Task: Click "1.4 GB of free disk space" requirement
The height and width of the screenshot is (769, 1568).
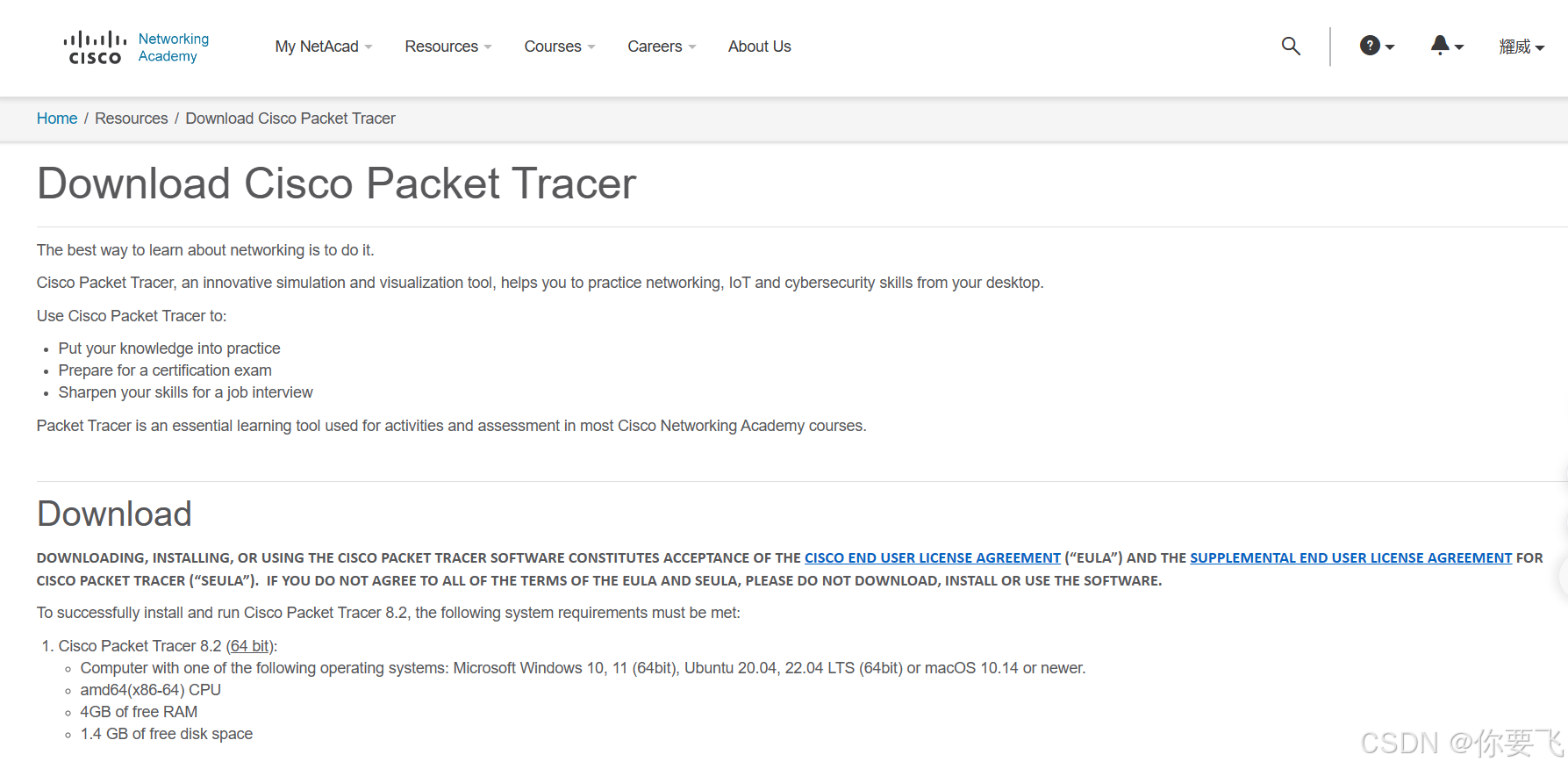Action: point(167,734)
